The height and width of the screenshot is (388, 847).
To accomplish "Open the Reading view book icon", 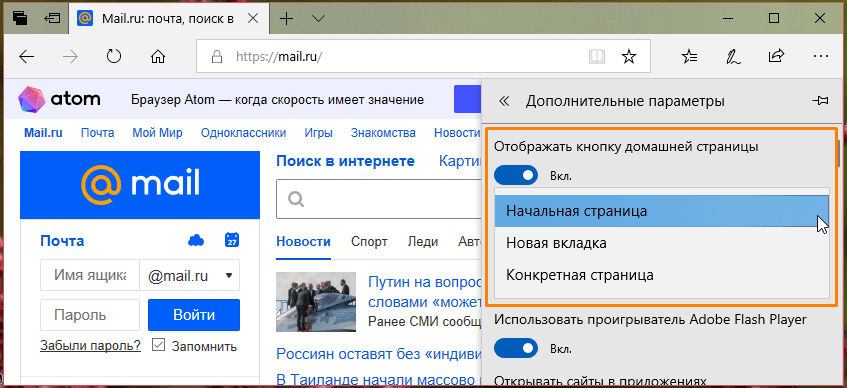I will coord(596,56).
